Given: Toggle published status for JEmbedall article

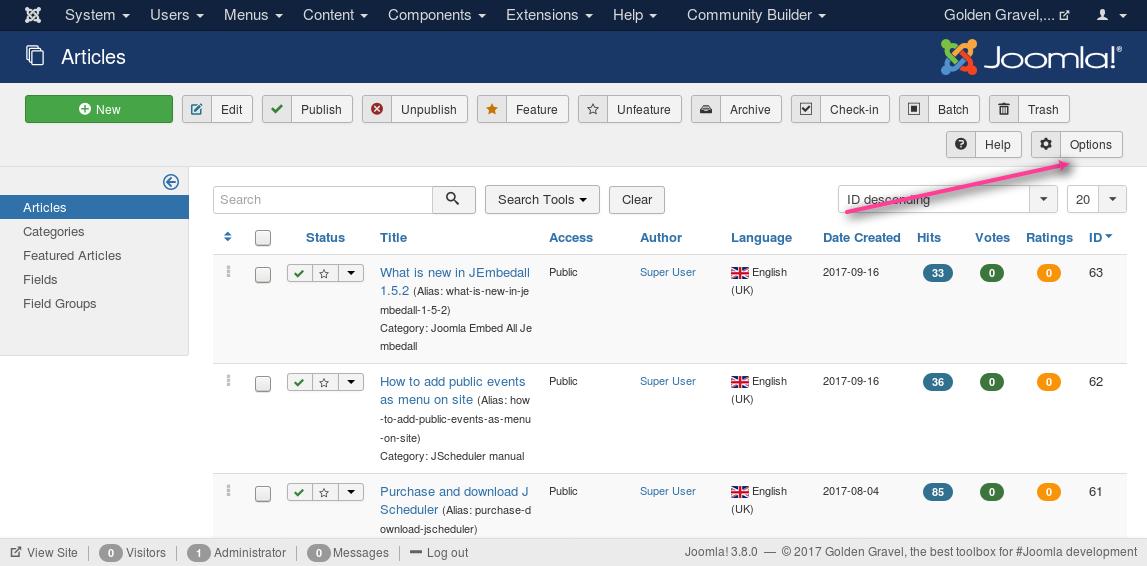Looking at the screenshot, I should point(299,273).
